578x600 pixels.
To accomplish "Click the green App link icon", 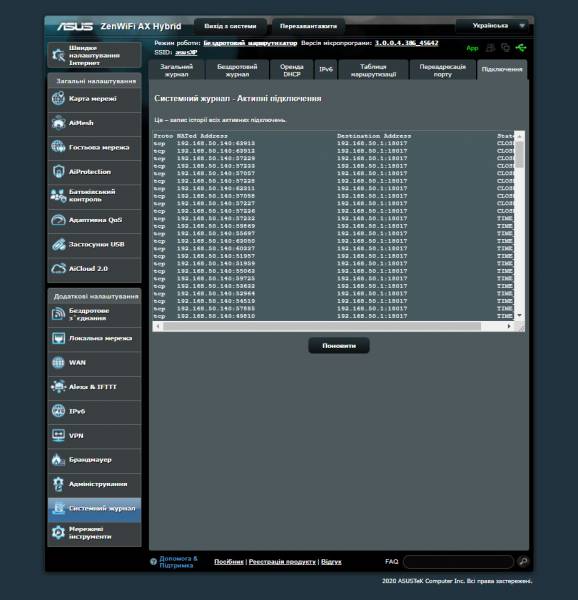I will [472, 48].
